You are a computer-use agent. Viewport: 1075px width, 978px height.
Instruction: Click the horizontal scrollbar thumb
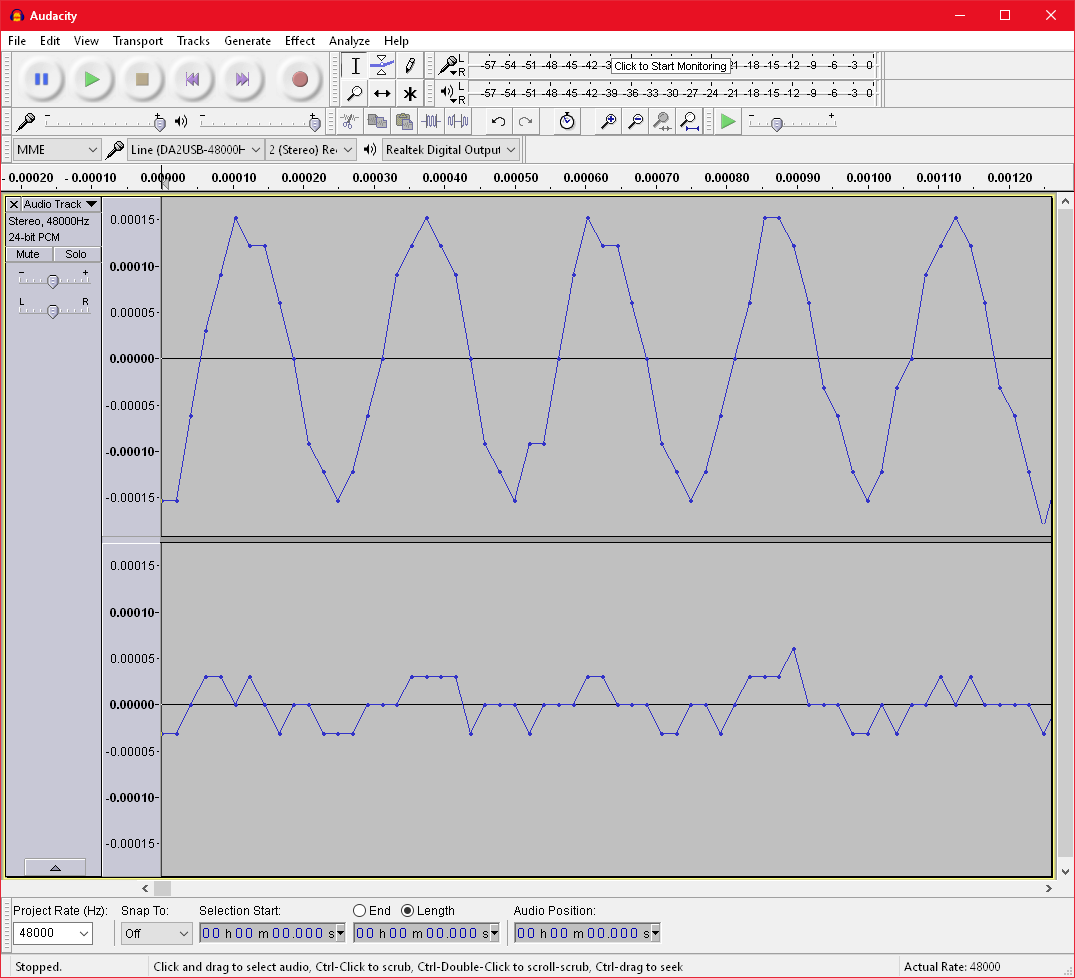point(162,888)
